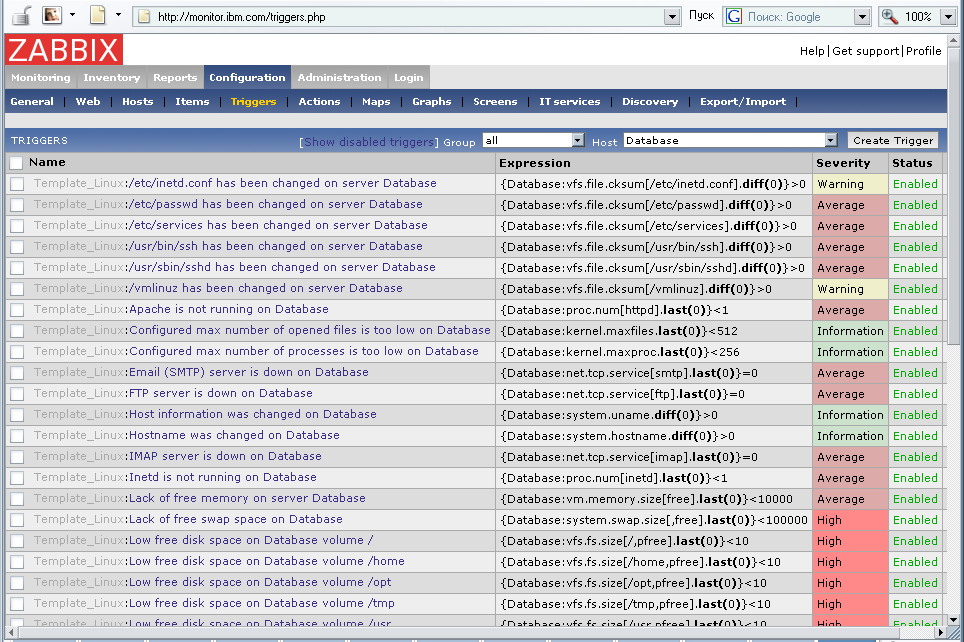The width and height of the screenshot is (964, 642).
Task: Expand the address bar URL history dropdown
Action: click(672, 17)
